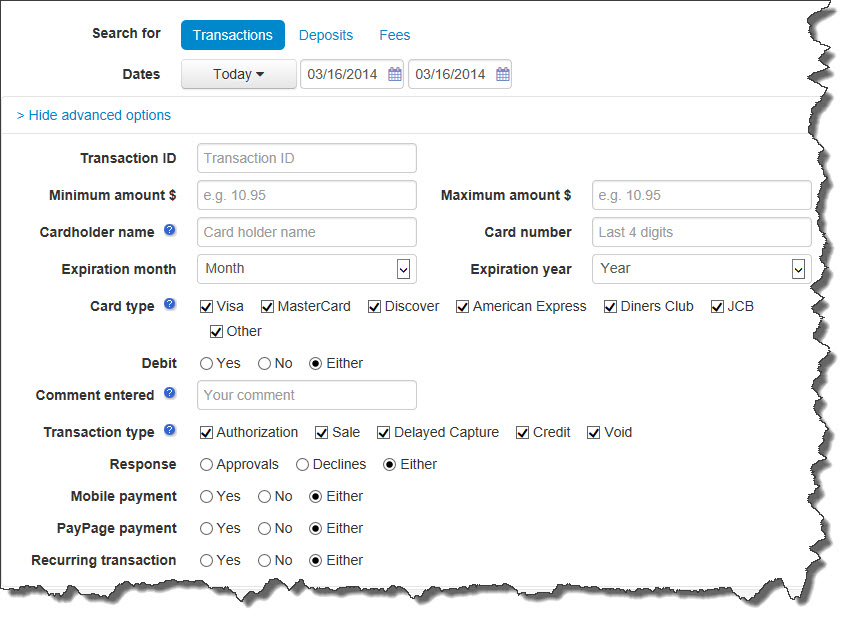The image size is (853, 623).
Task: Click the Cardholder name help icon
Action: [x=169, y=231]
